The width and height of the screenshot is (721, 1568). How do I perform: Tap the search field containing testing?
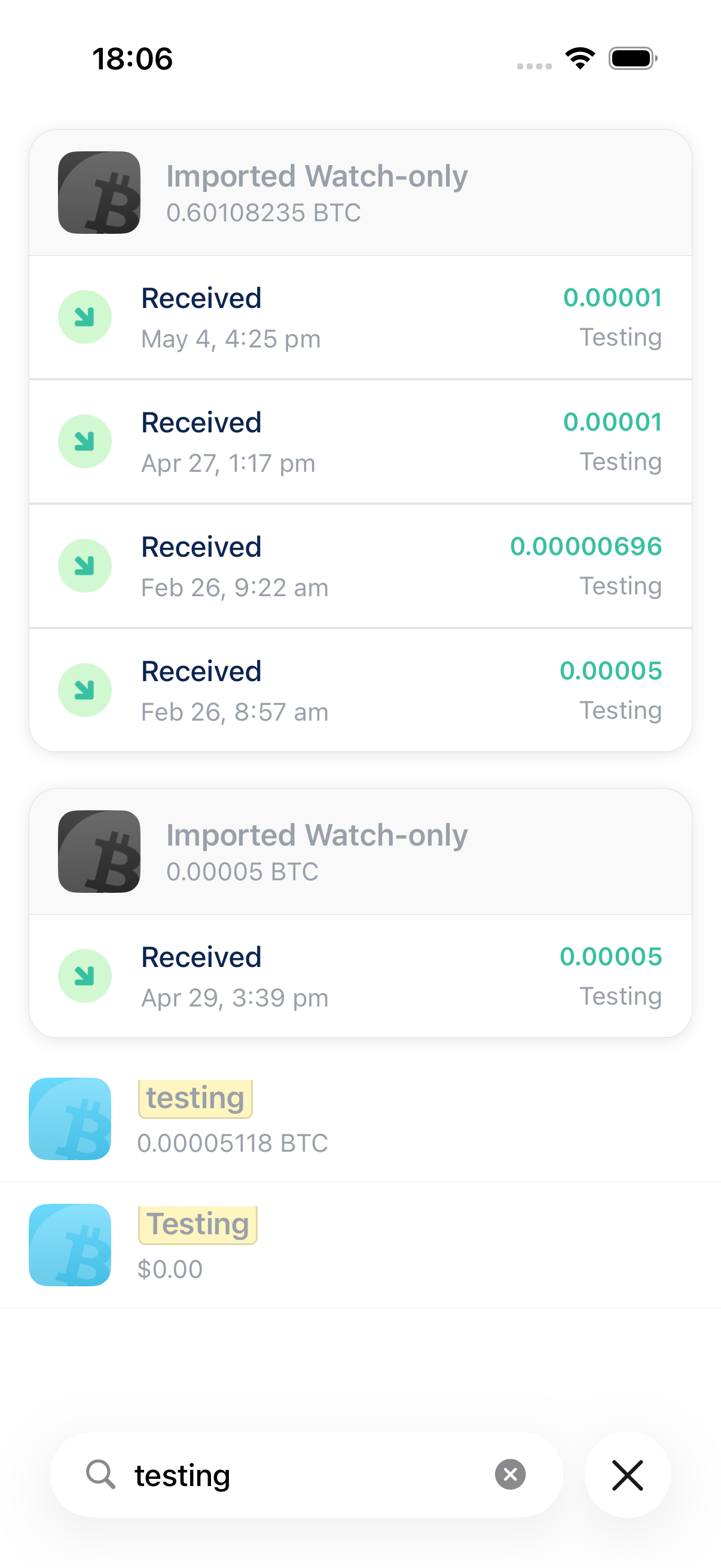point(307,1474)
